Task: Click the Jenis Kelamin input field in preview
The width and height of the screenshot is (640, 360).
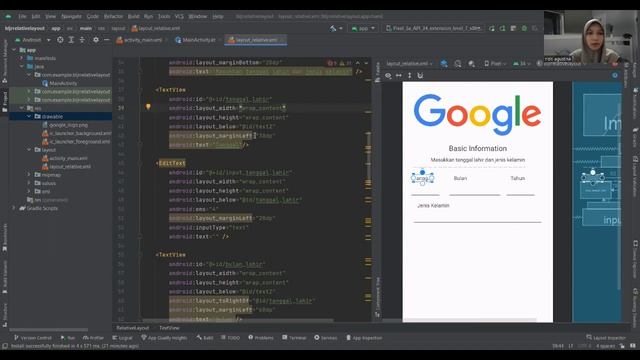Action: 477,217
